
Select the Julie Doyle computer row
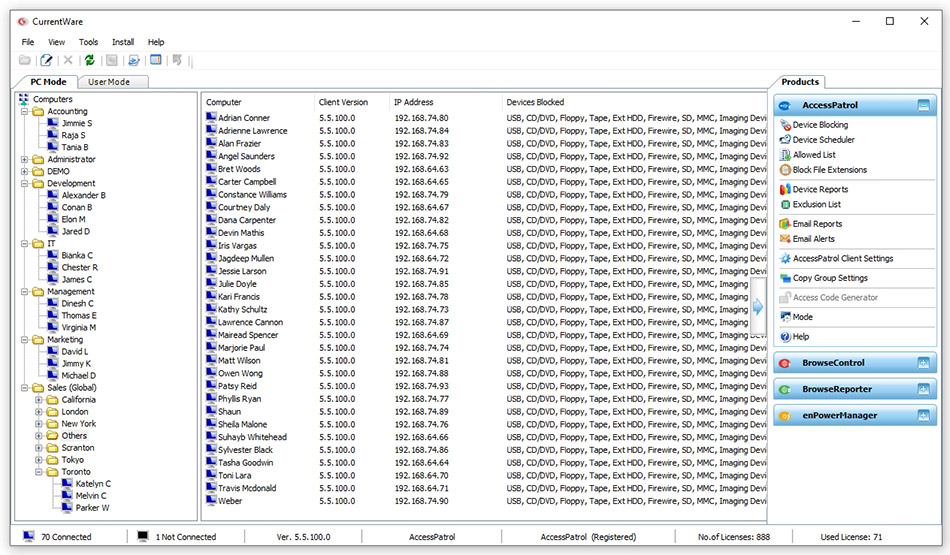pyautogui.click(x=237, y=284)
